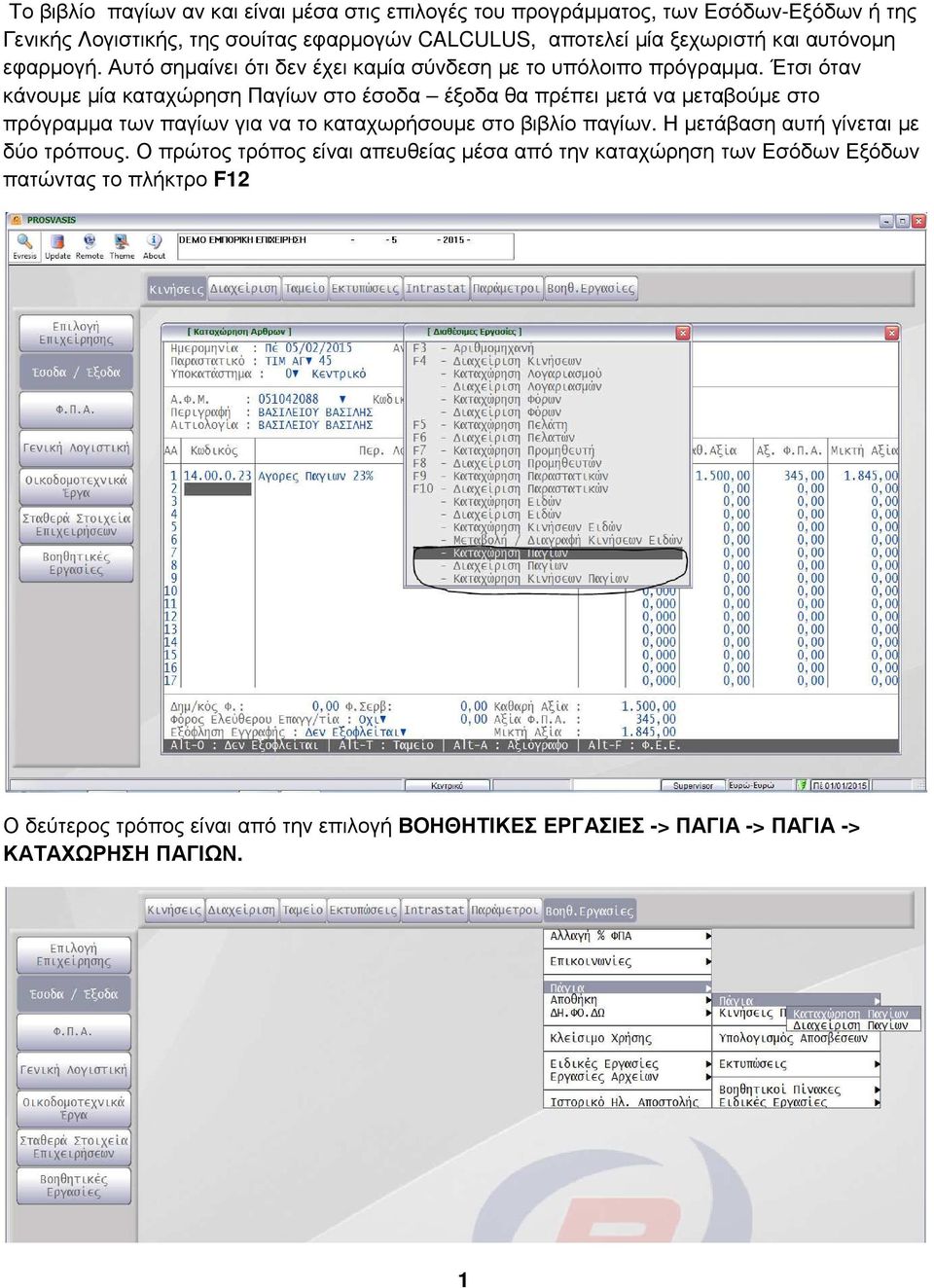Viewport: 934px width, 1288px height.
Task: Click the empty dark code cell in row 2
Action: click(x=218, y=489)
